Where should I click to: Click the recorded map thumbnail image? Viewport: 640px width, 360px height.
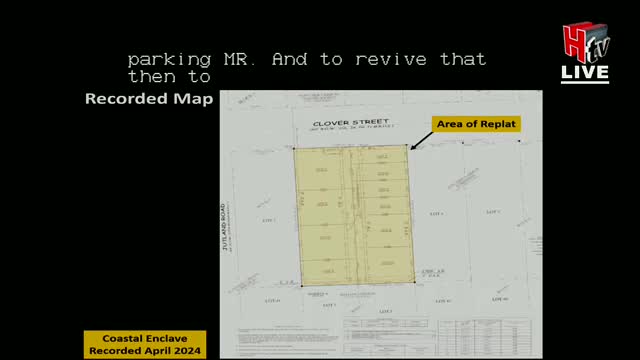381,224
